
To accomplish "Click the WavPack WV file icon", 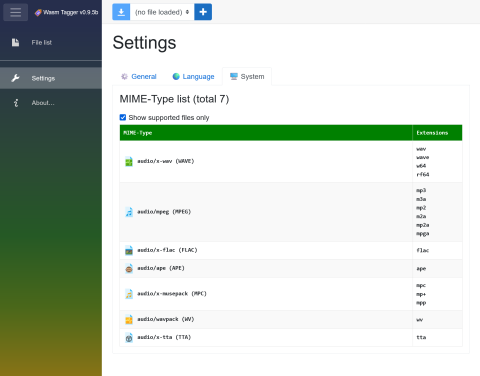I will click(x=129, y=320).
